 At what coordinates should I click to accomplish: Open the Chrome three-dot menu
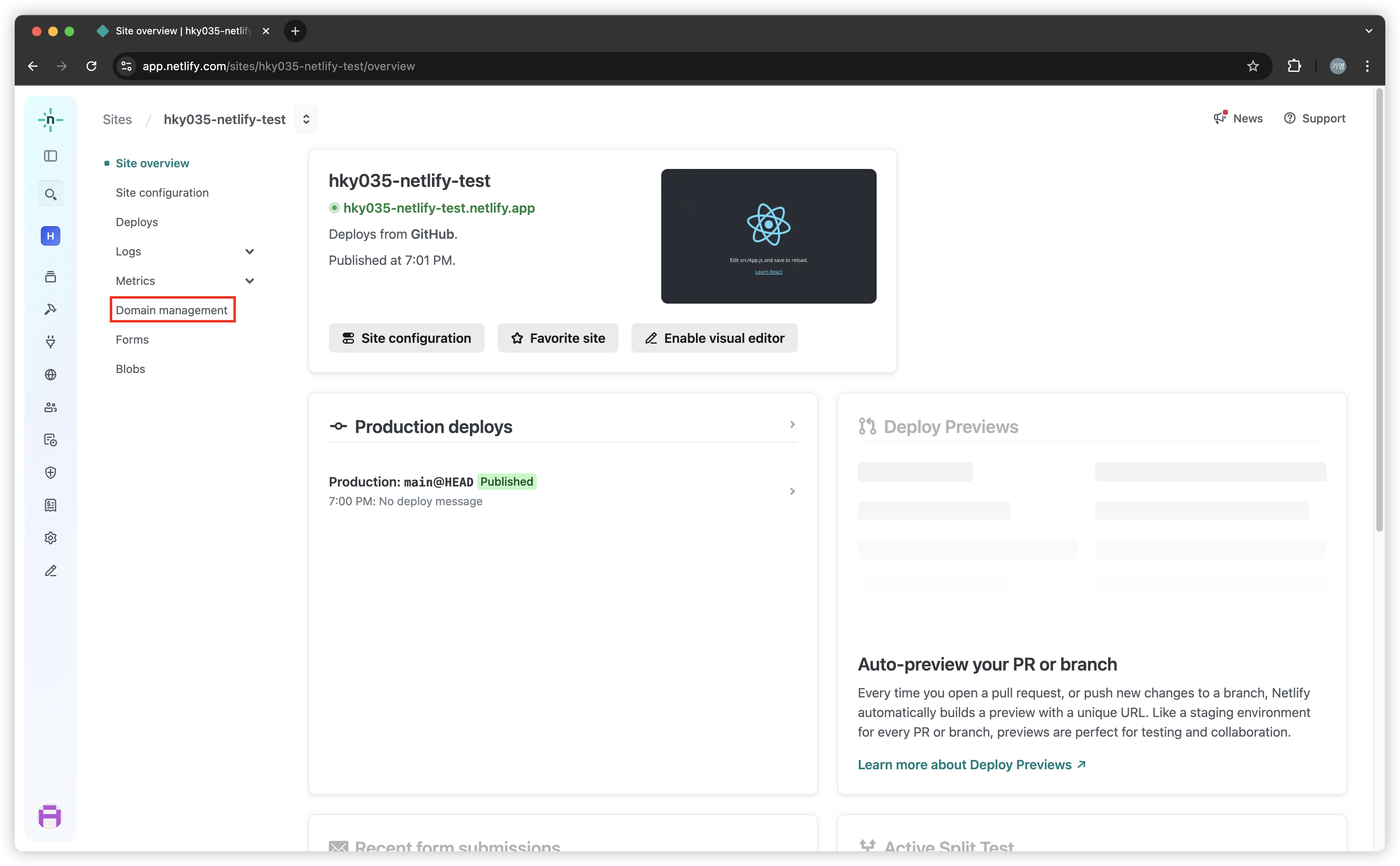pos(1367,66)
